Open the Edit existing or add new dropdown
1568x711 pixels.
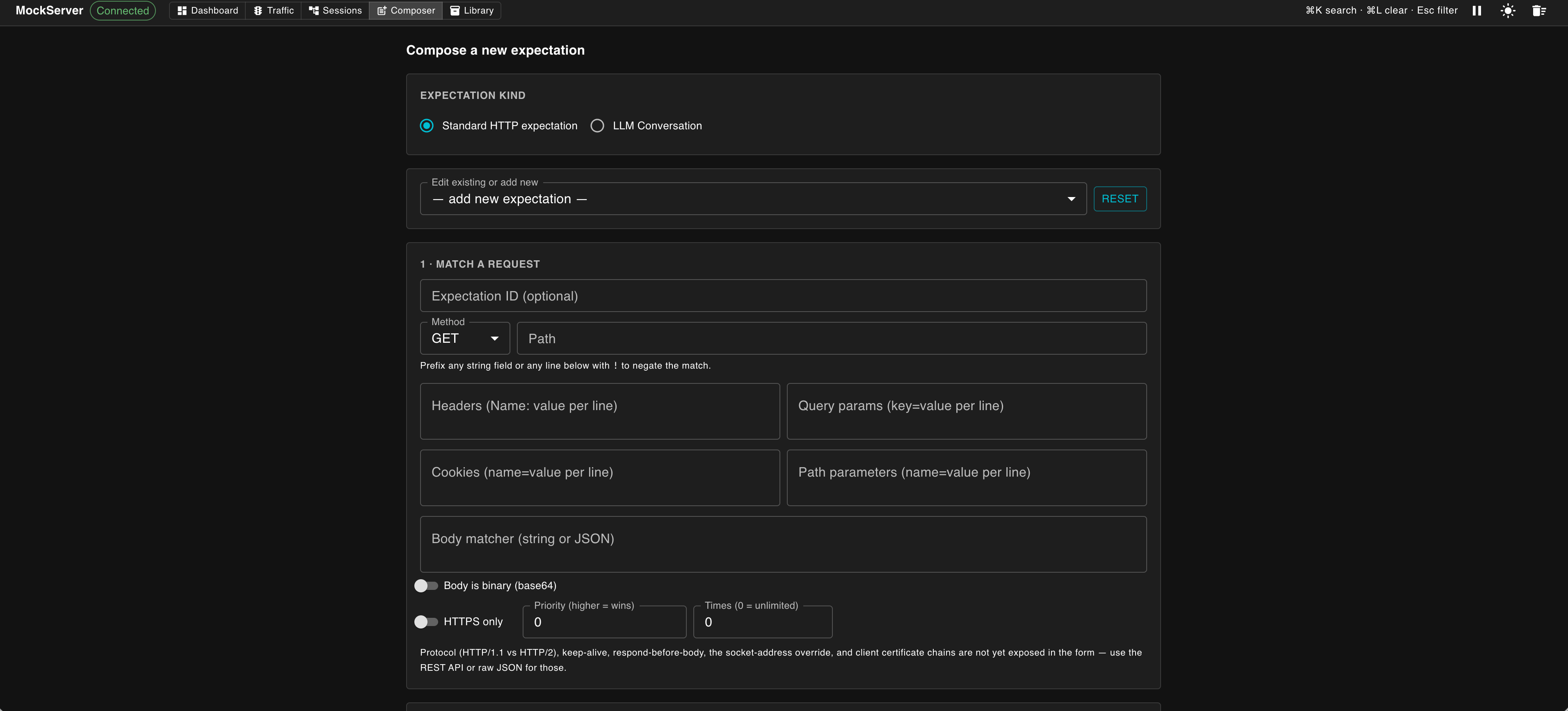point(753,199)
